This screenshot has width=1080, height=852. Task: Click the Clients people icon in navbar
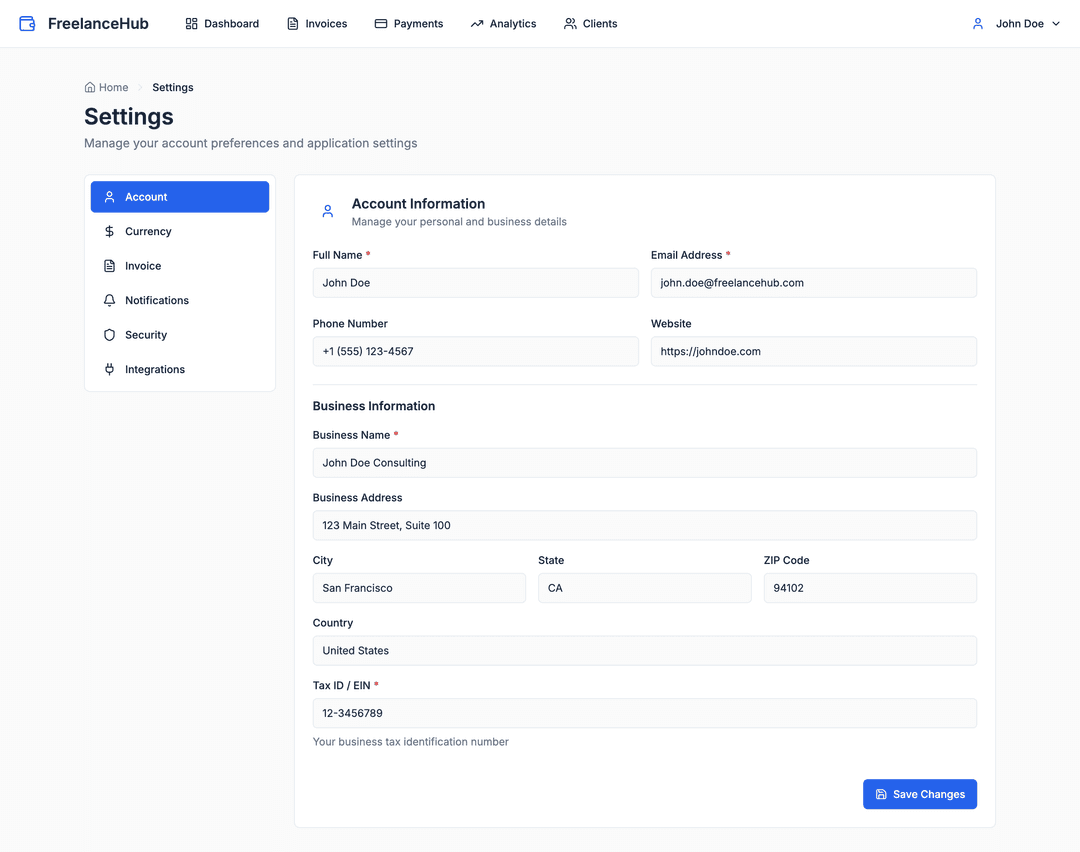point(568,23)
